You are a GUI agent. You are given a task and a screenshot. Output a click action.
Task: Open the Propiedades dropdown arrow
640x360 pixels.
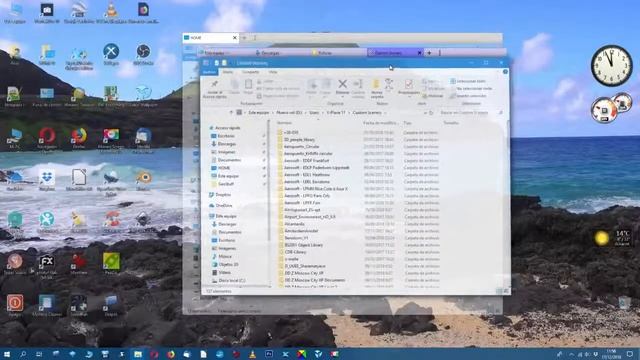pos(408,97)
